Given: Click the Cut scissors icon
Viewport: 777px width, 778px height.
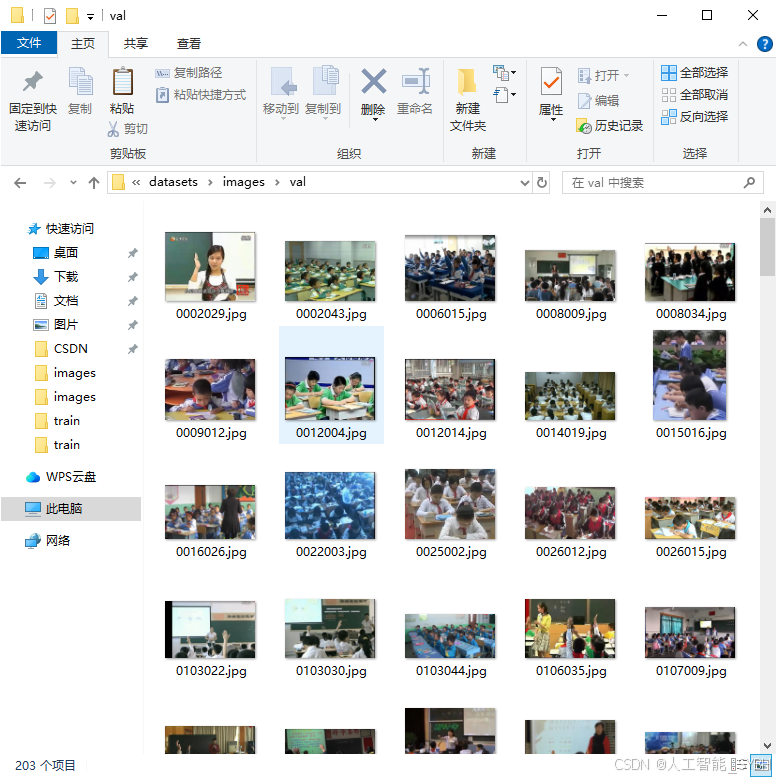Looking at the screenshot, I should tap(113, 130).
